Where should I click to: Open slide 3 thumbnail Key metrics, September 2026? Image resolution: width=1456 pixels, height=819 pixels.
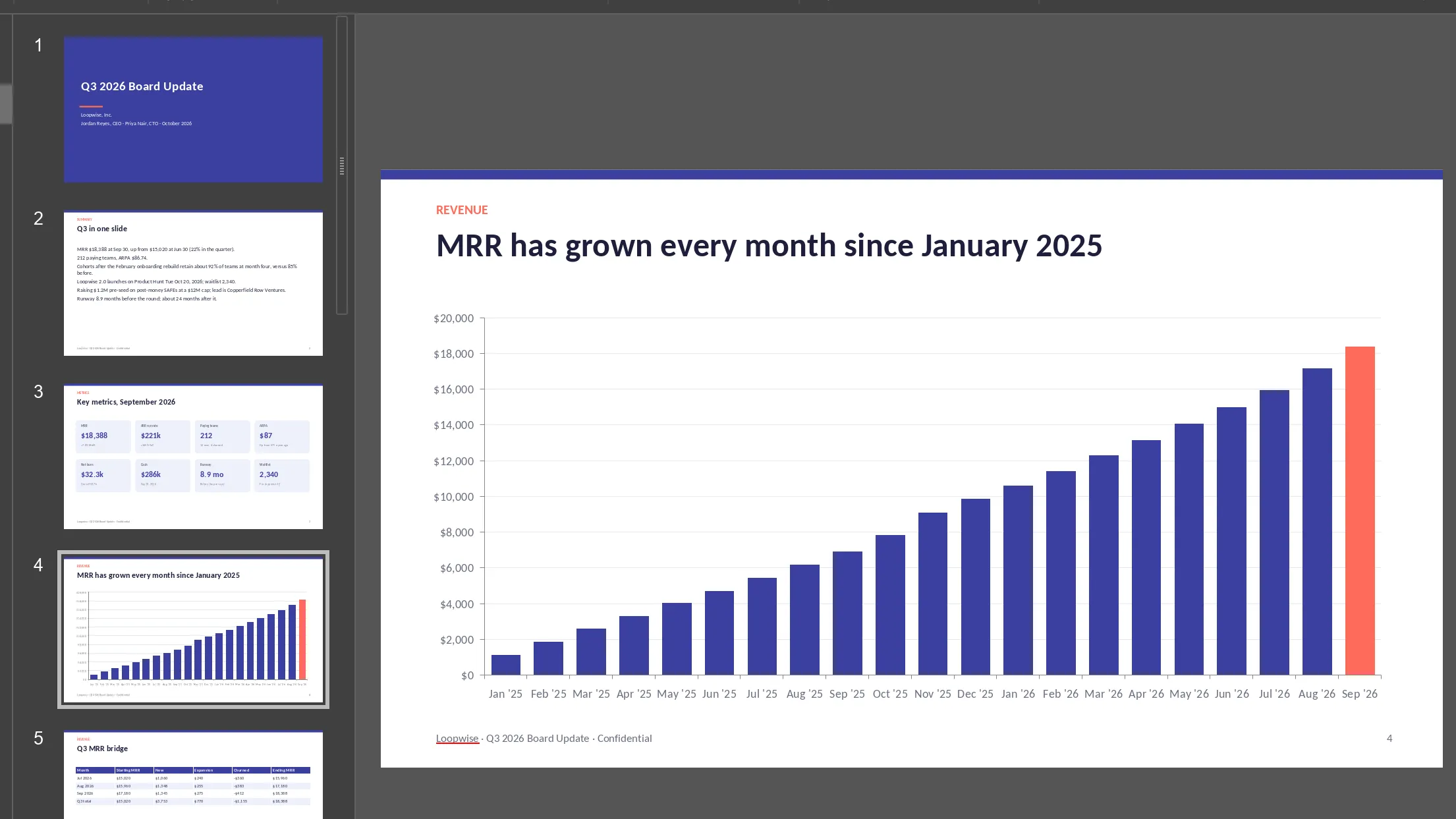pos(193,457)
